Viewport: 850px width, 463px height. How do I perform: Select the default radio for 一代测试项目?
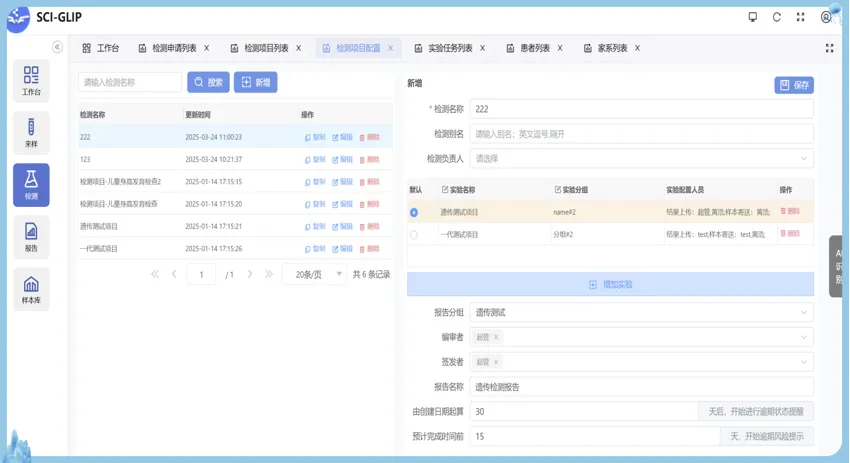[414, 235]
